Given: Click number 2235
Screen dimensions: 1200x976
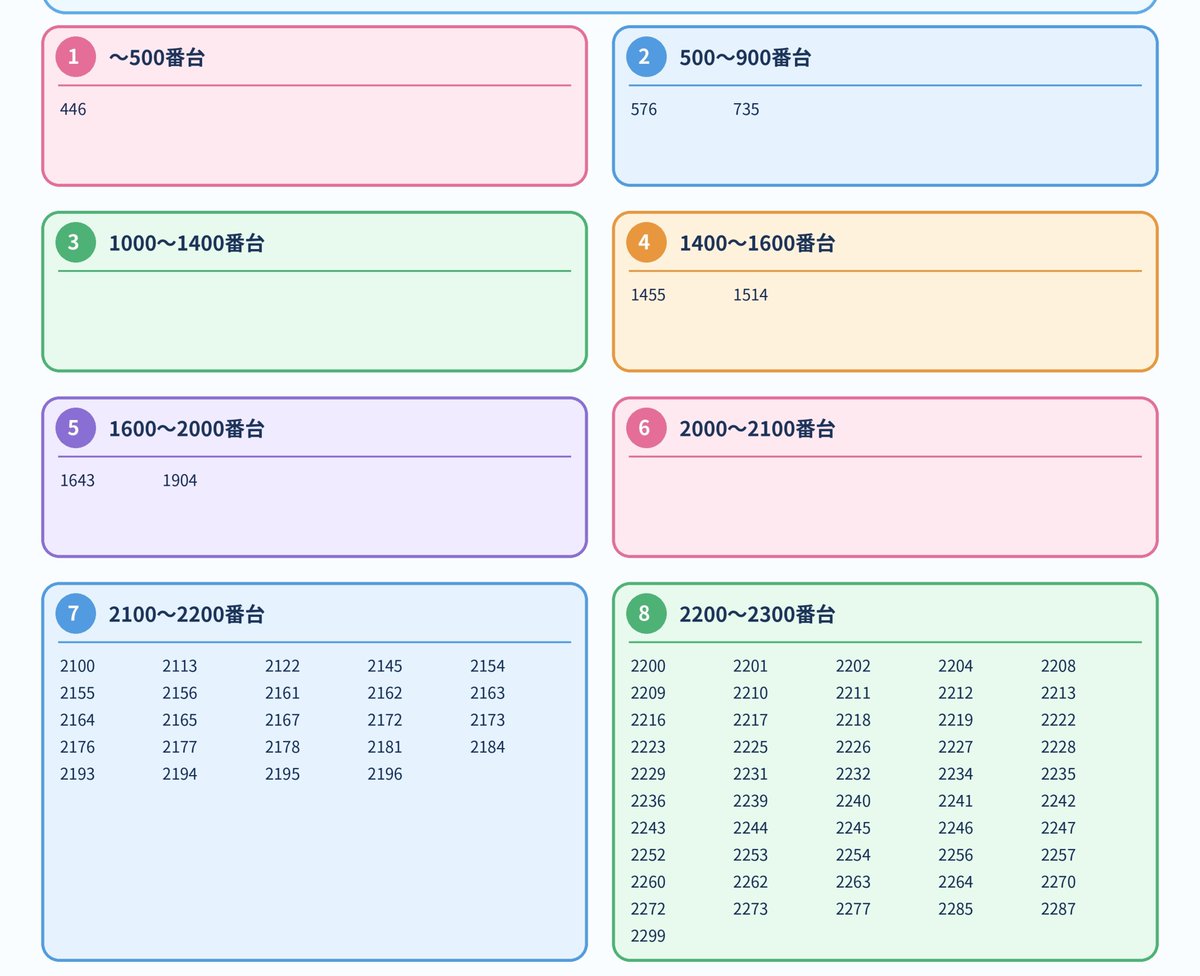Looking at the screenshot, I should (x=1058, y=774).
